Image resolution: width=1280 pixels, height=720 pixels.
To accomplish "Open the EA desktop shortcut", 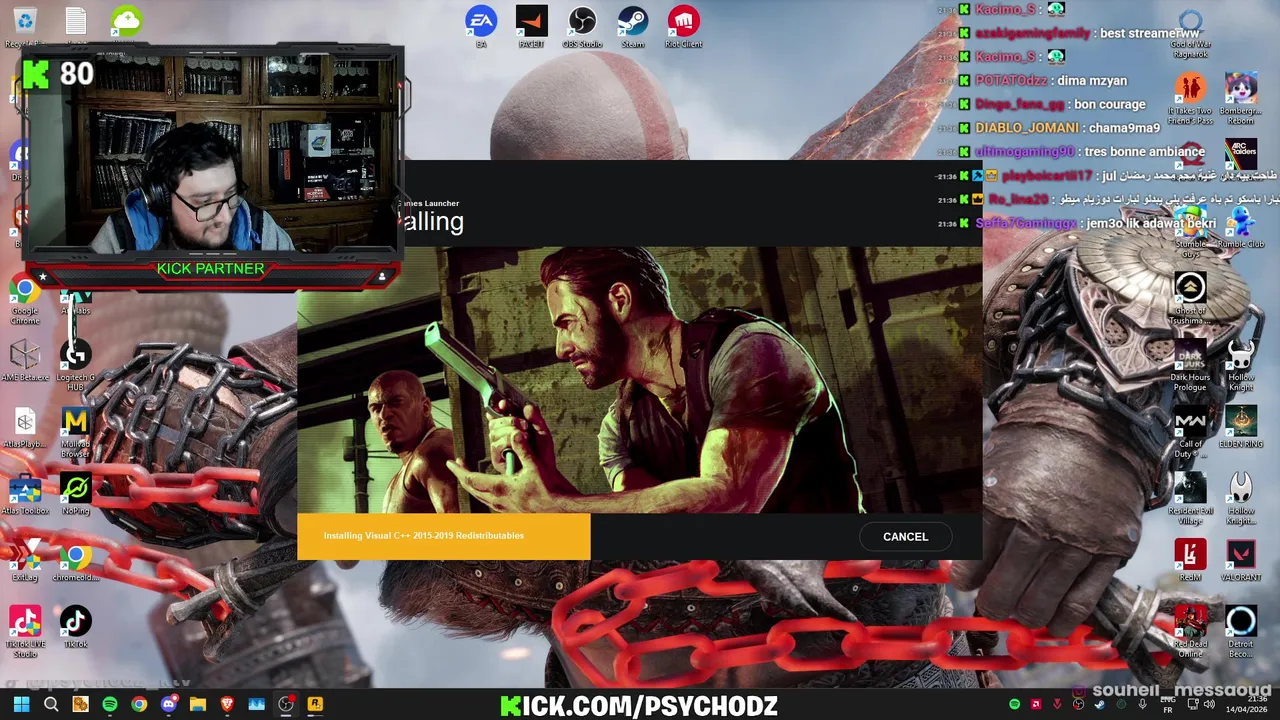I will 481,27.
